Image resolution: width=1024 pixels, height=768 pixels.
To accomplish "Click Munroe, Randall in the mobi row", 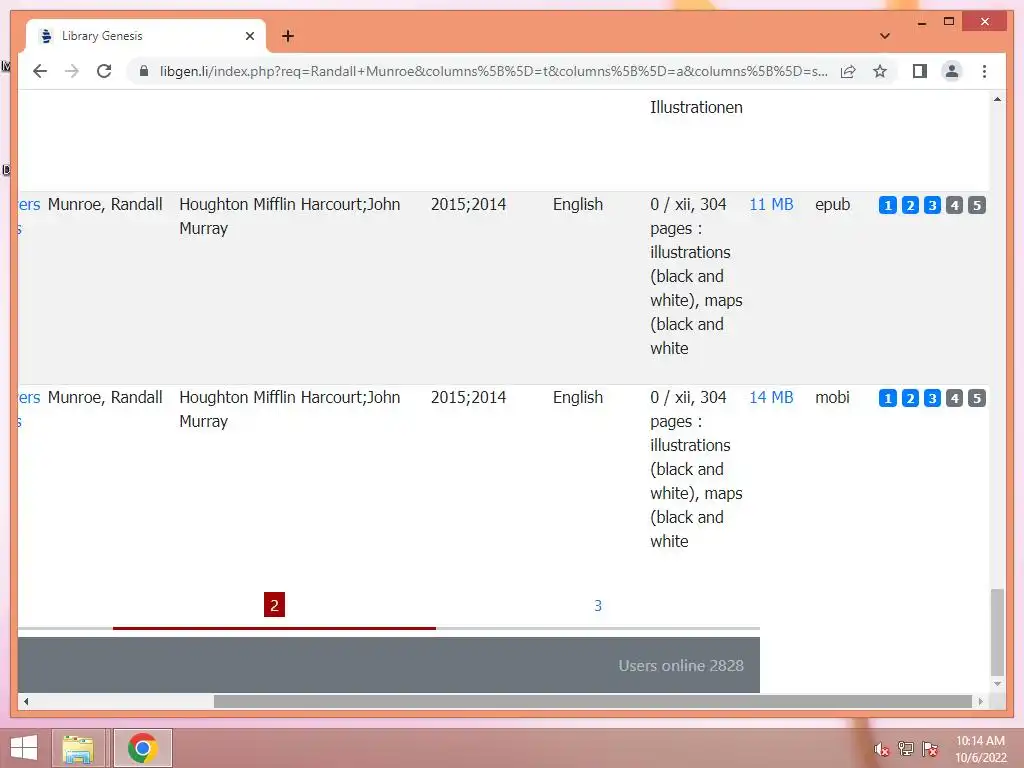I will click(x=105, y=397).
